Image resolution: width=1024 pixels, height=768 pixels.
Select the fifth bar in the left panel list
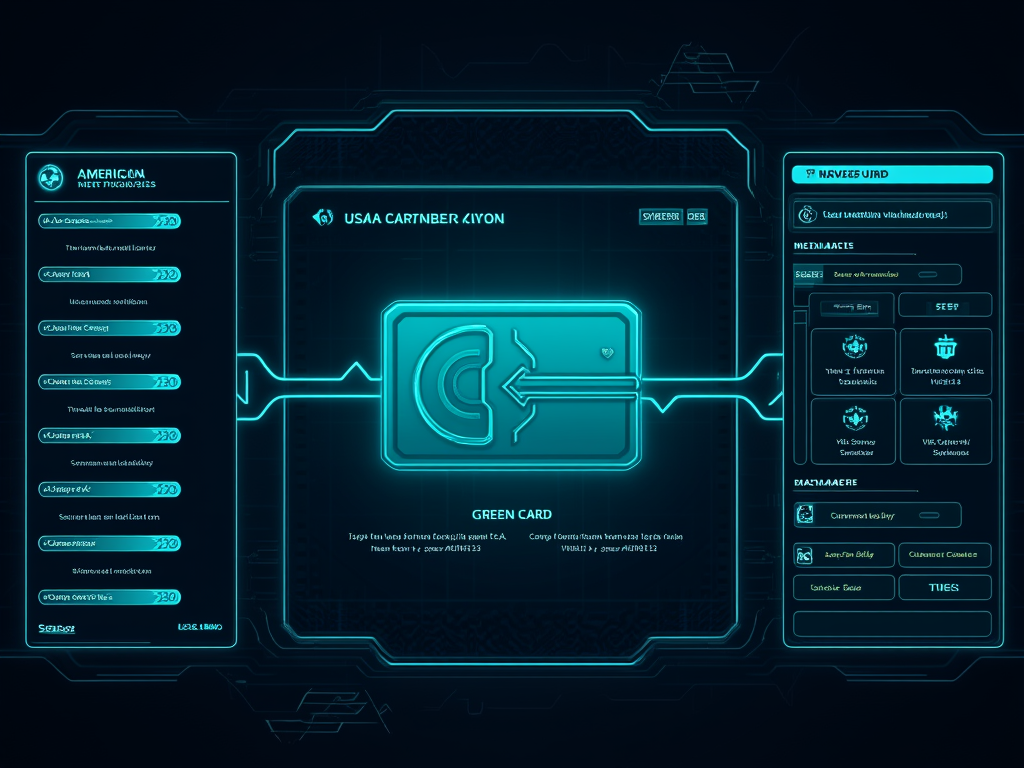[x=109, y=436]
